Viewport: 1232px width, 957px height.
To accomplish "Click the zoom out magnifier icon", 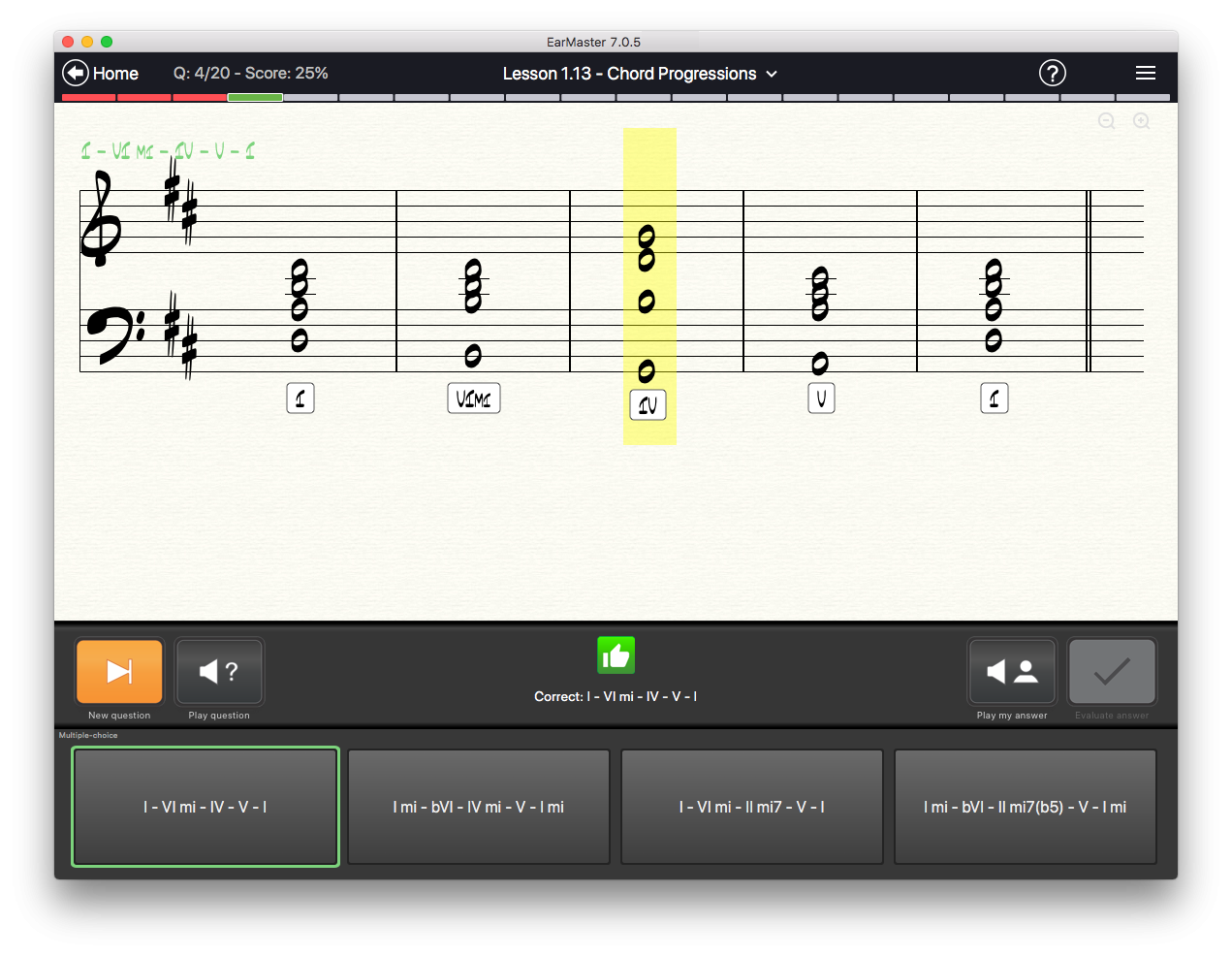I will [x=1106, y=121].
